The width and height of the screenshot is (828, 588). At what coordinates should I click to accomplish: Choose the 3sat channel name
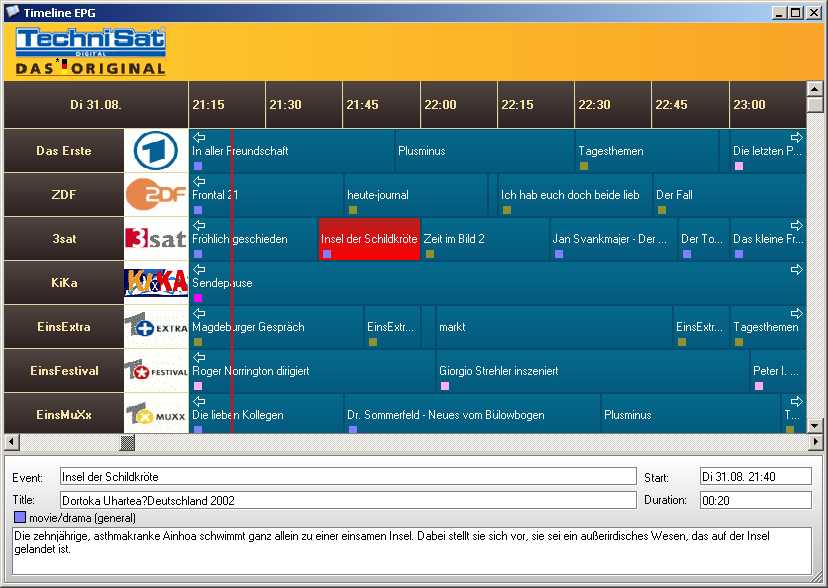[x=64, y=239]
